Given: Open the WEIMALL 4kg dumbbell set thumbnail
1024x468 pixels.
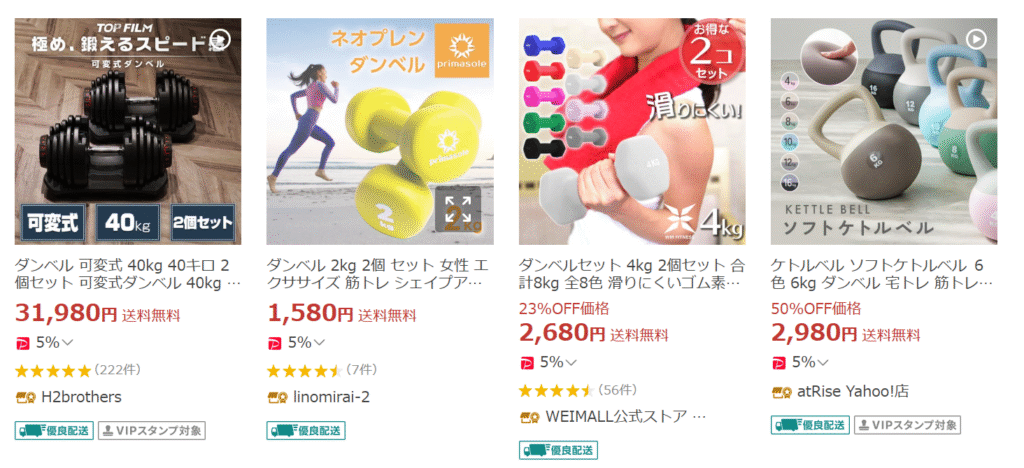Looking at the screenshot, I should tap(632, 131).
